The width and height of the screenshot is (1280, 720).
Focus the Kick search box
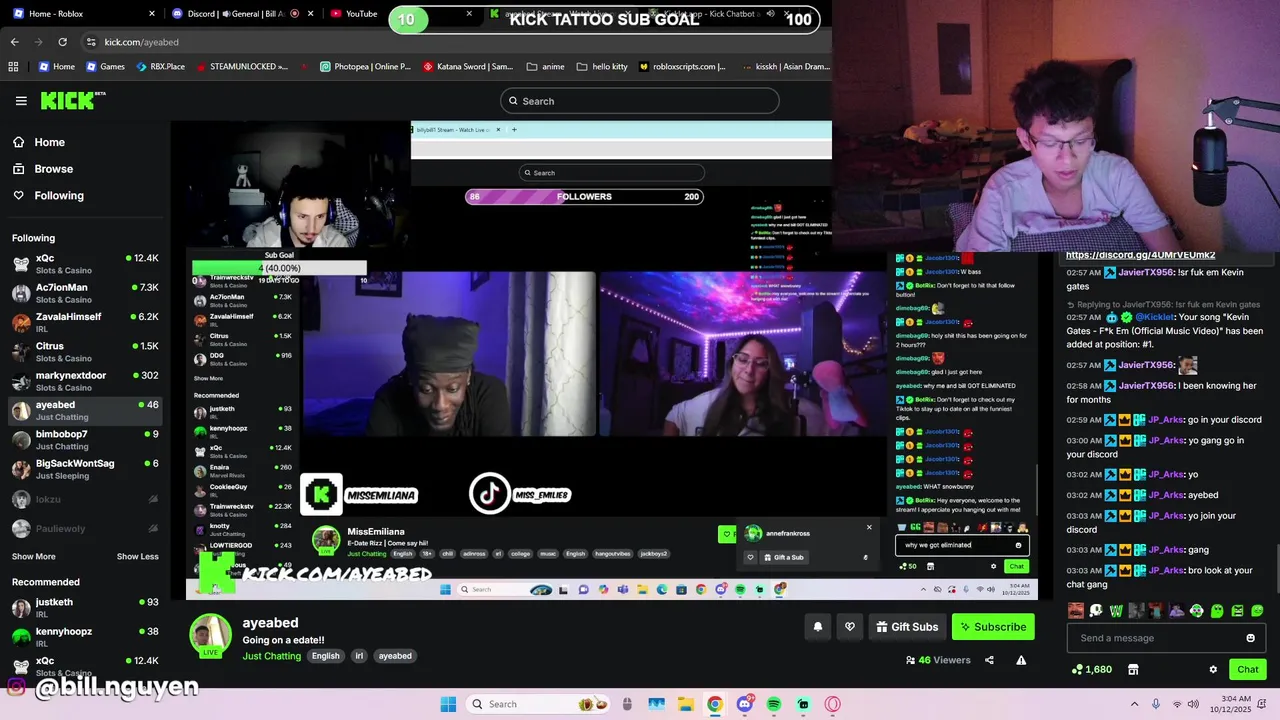[x=639, y=101]
